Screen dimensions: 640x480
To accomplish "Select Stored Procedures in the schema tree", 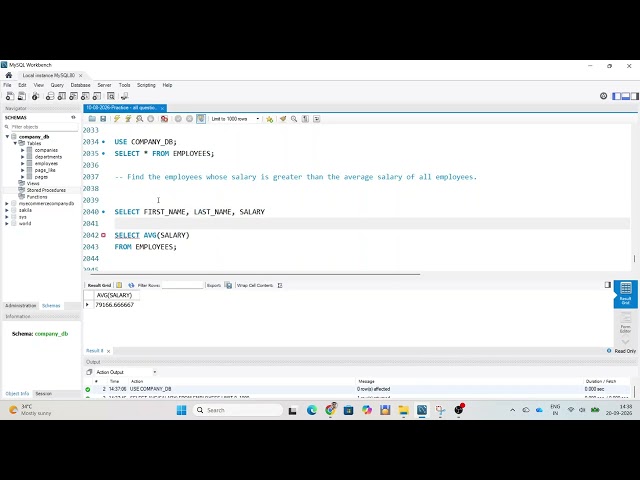I will 46,190.
